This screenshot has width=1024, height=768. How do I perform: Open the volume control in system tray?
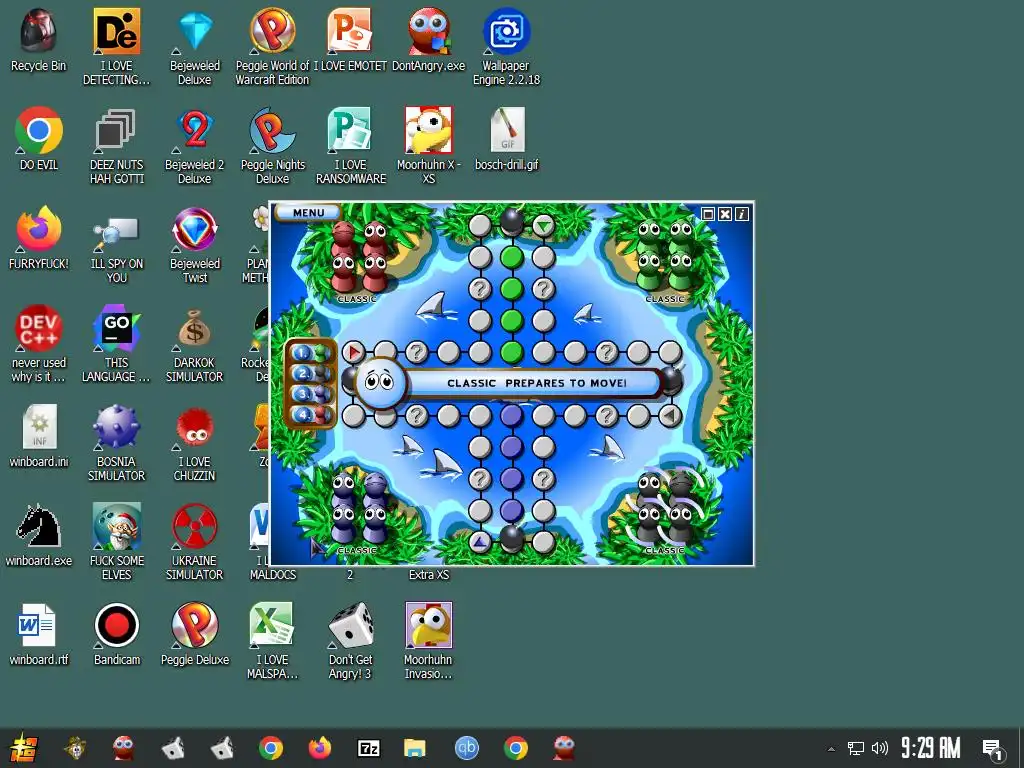pyautogui.click(x=880, y=748)
